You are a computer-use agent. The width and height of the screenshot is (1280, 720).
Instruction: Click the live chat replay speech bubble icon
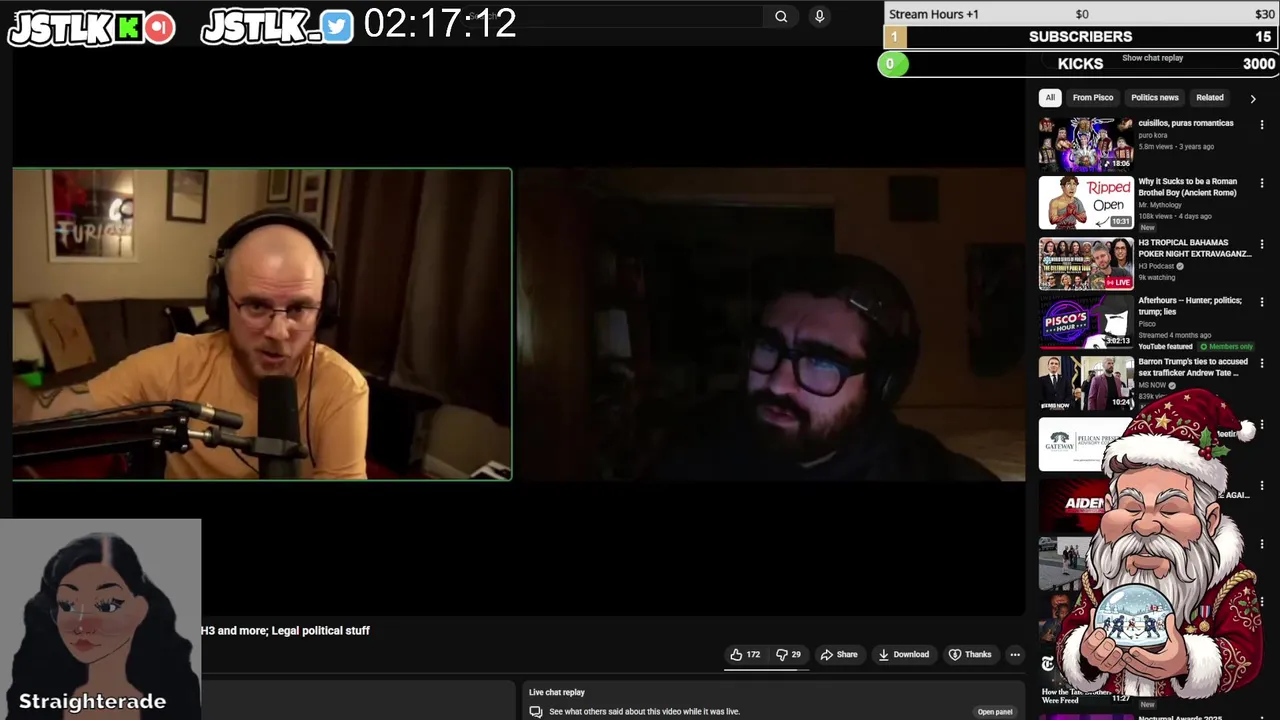click(536, 712)
